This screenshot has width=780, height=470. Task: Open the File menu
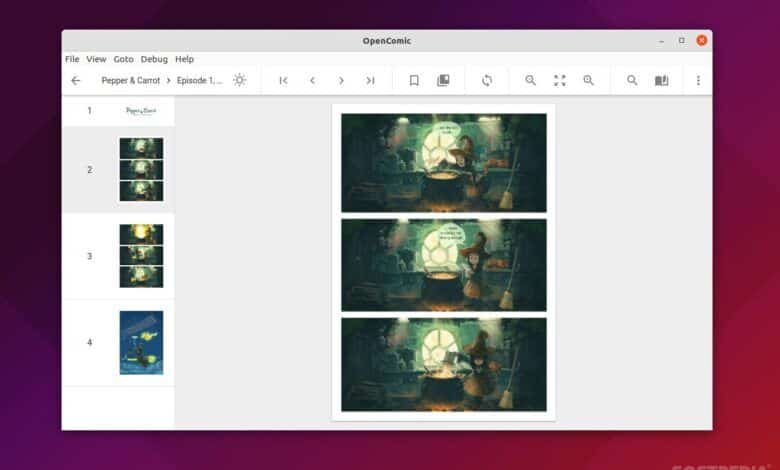(x=72, y=59)
